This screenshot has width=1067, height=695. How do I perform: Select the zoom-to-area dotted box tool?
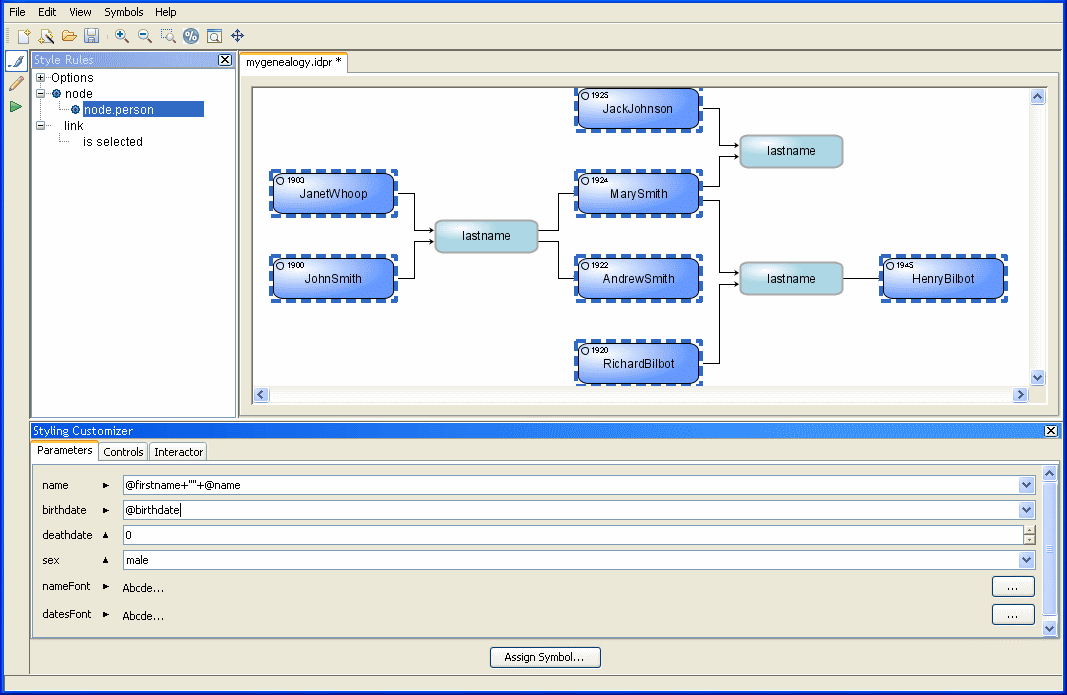167,36
